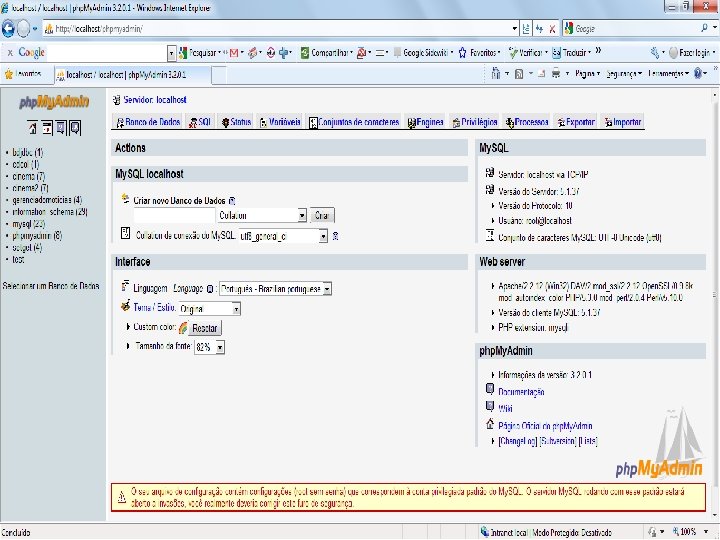Click the rainbow custom color picker icon

click(183, 328)
